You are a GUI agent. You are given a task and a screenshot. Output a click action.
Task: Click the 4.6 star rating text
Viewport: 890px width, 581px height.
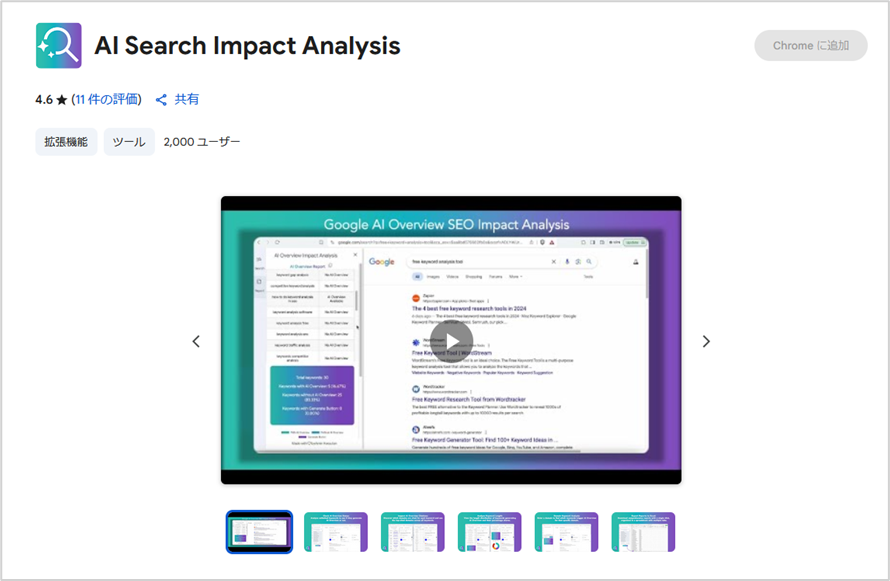click(x=51, y=100)
